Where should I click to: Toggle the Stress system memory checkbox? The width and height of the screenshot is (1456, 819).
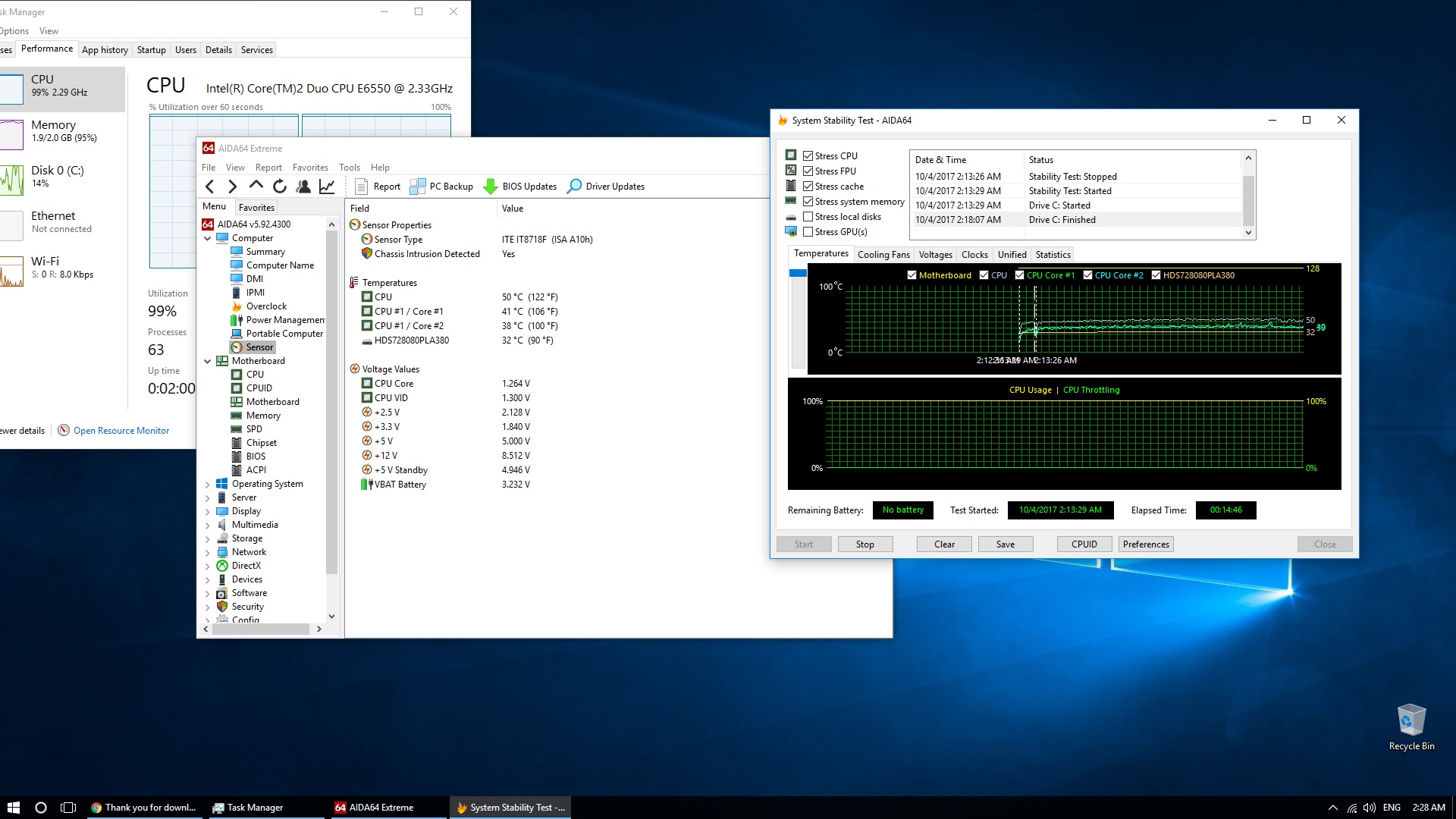[x=808, y=202]
